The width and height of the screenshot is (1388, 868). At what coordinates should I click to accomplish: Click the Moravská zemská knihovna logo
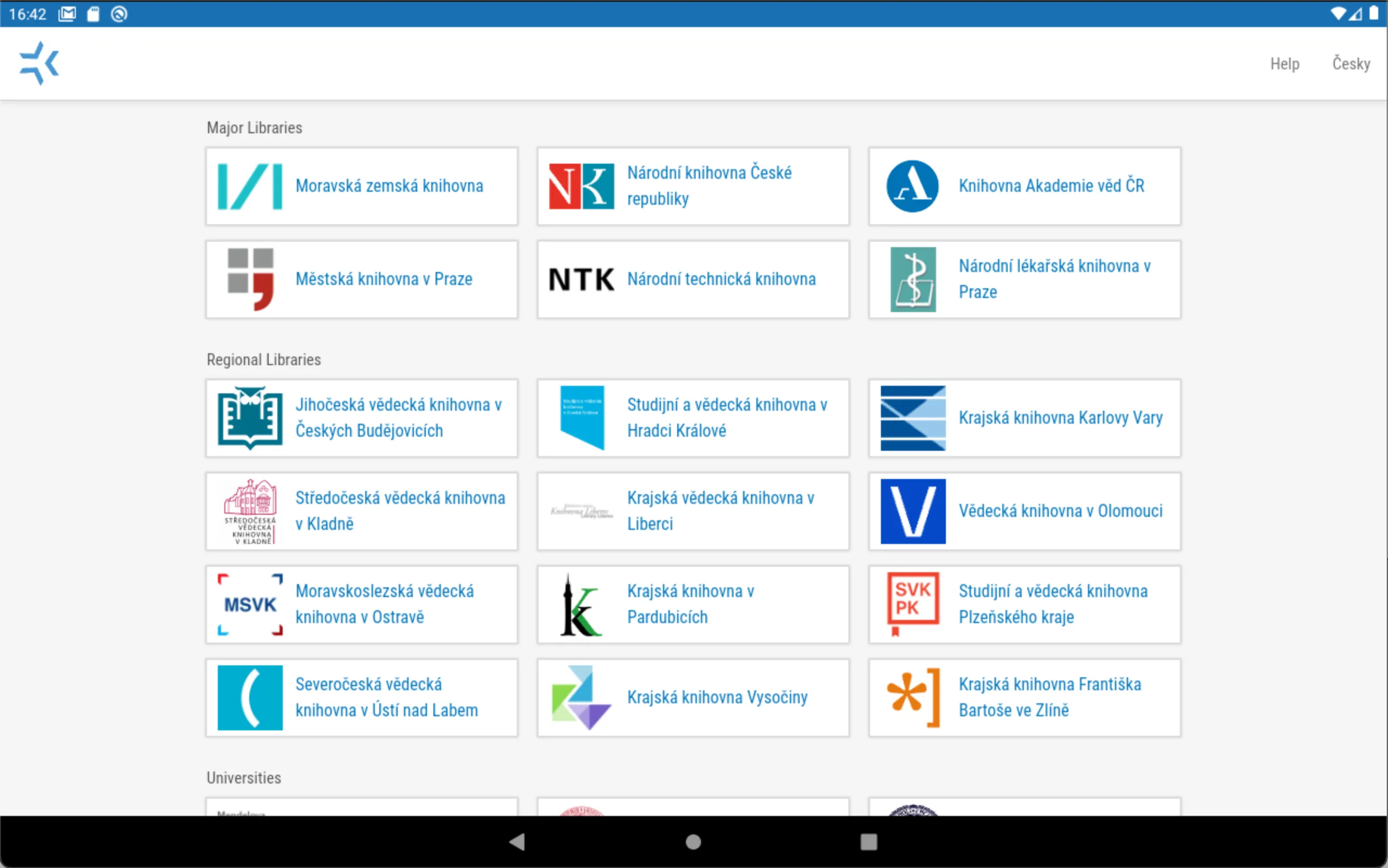[250, 186]
